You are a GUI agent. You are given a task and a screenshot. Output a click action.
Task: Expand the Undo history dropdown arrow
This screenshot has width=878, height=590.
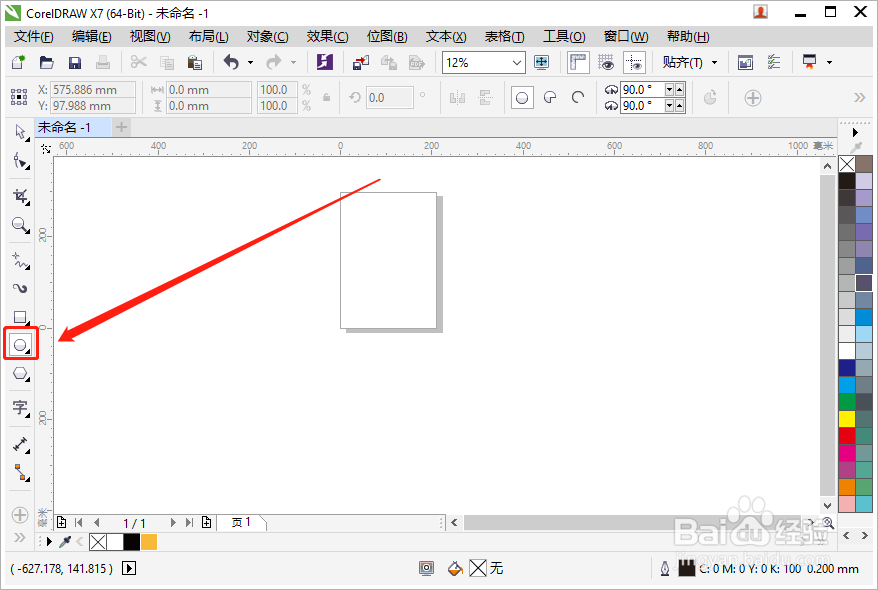[250, 63]
